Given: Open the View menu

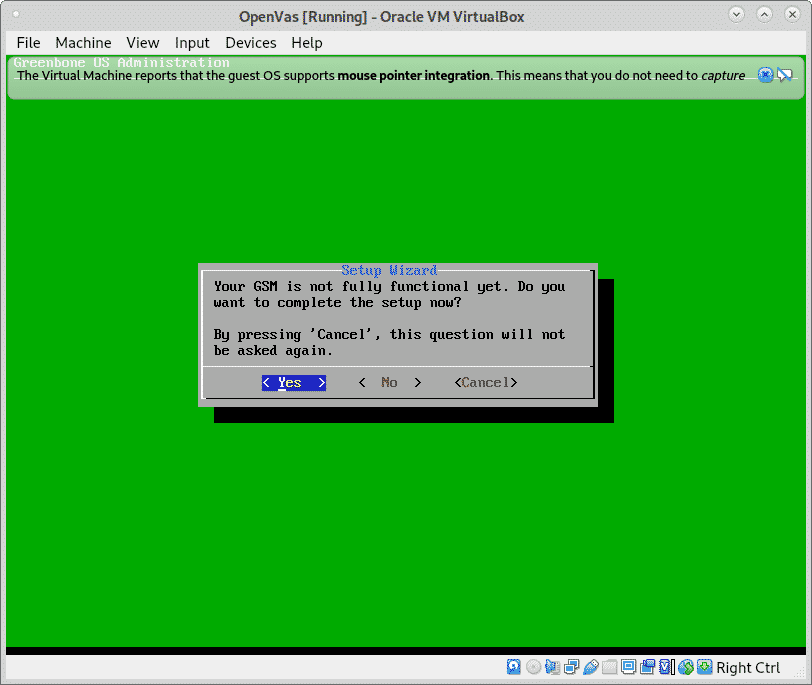Looking at the screenshot, I should pyautogui.click(x=143, y=42).
